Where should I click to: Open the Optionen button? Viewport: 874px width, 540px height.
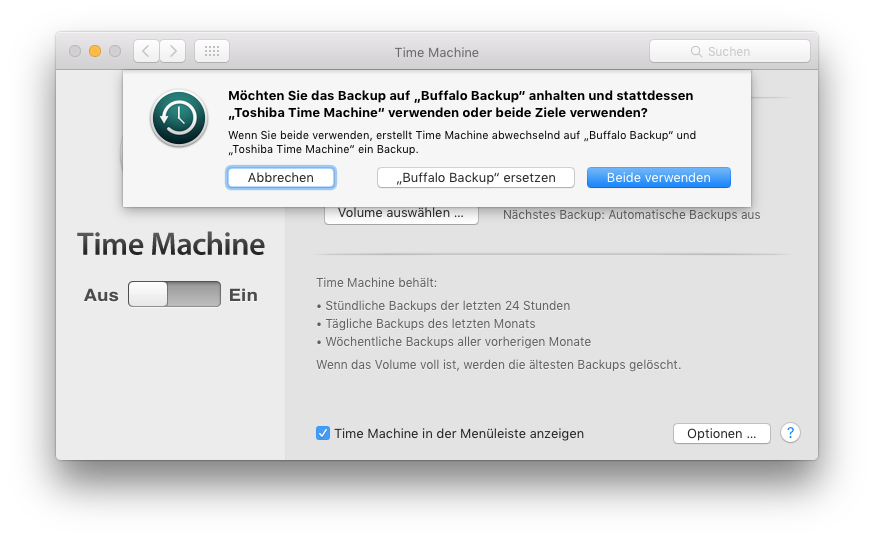[x=722, y=434]
